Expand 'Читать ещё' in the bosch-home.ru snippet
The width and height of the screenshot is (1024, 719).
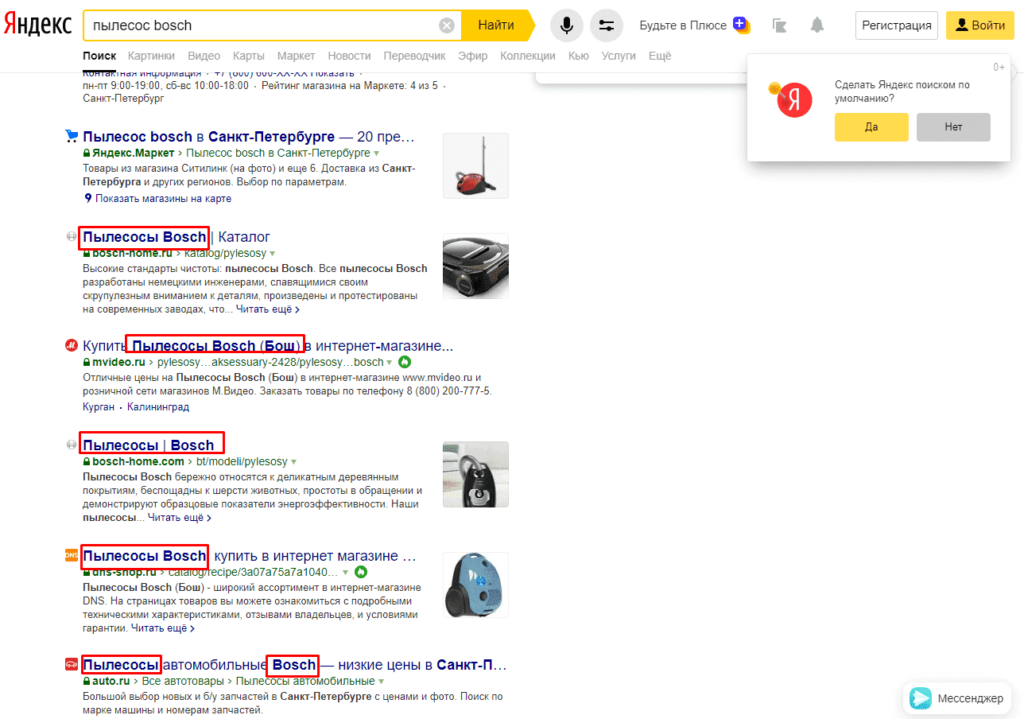(x=268, y=310)
